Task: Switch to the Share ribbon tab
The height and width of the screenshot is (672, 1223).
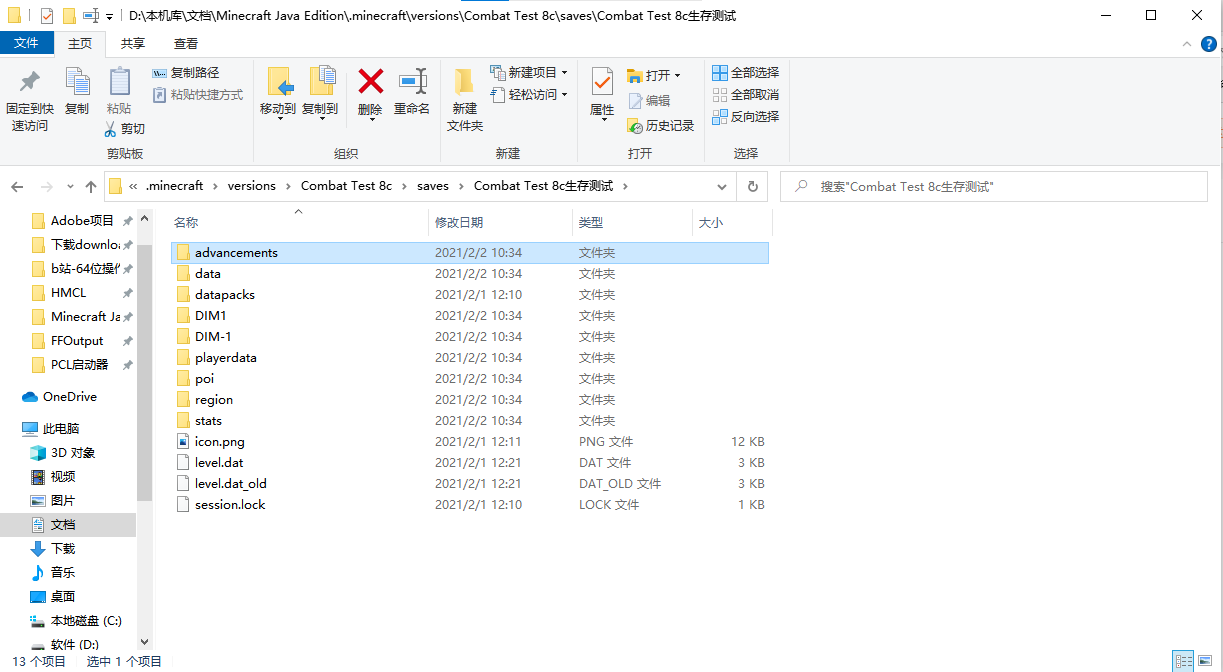Action: pos(132,44)
